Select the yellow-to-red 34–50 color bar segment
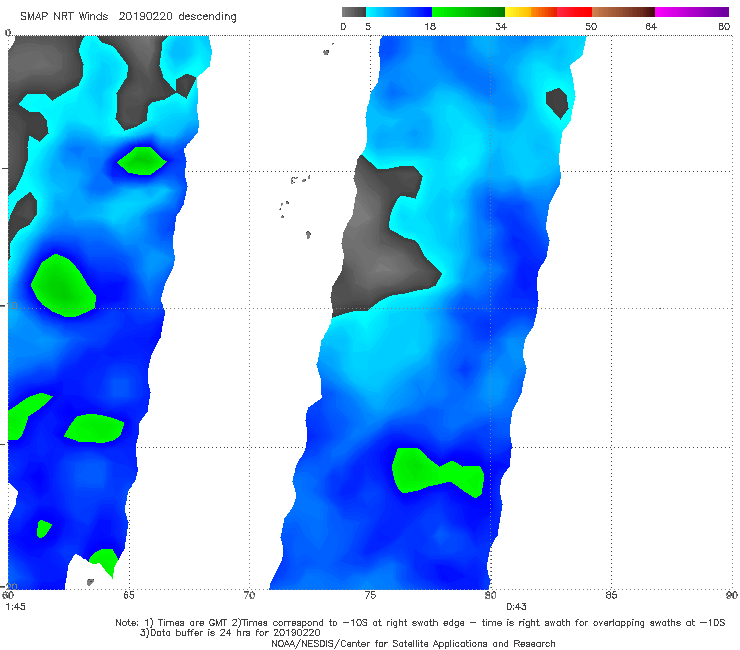This screenshot has width=740, height=650. 548,12
